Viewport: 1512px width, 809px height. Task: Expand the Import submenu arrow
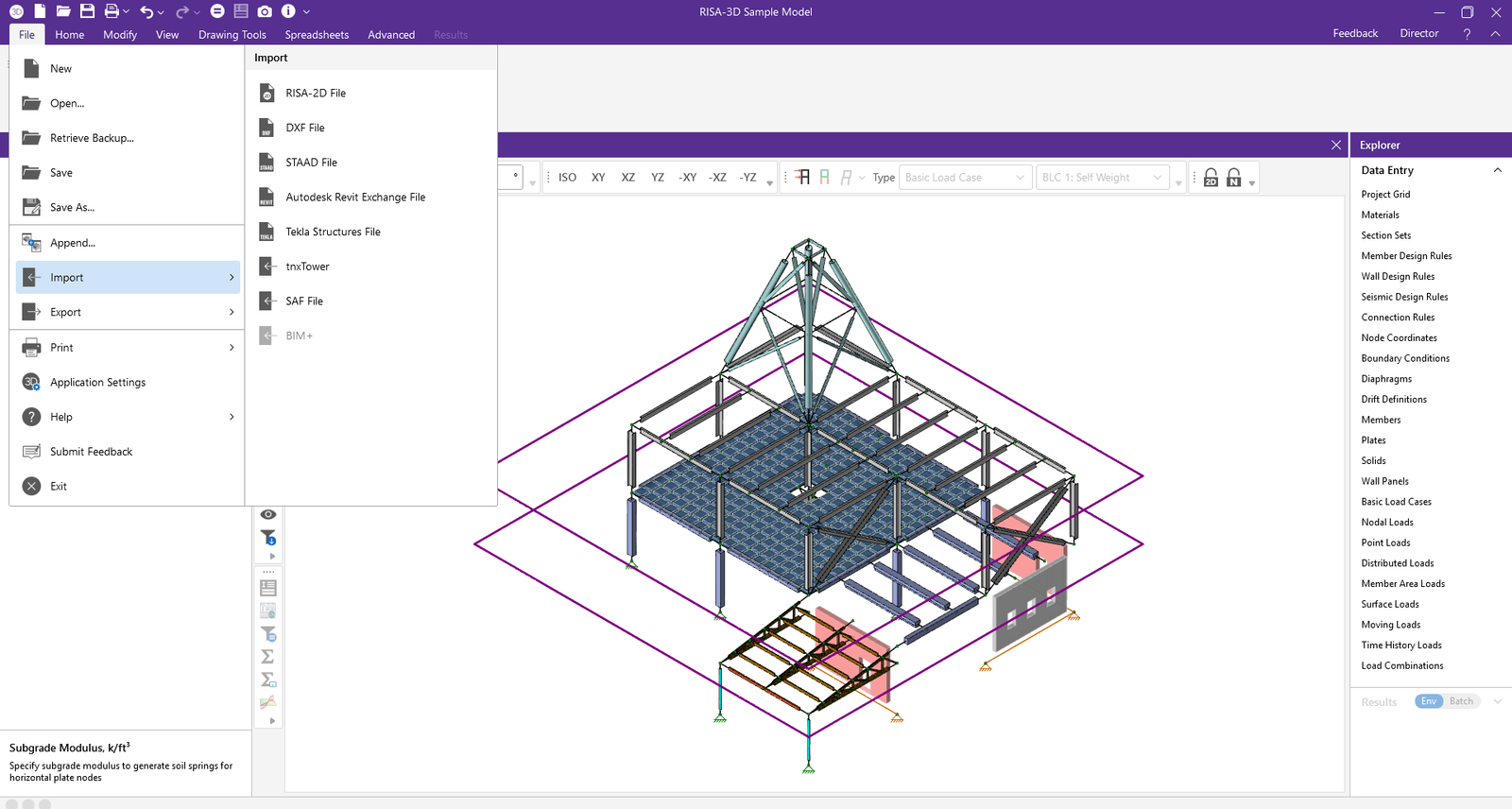(232, 277)
